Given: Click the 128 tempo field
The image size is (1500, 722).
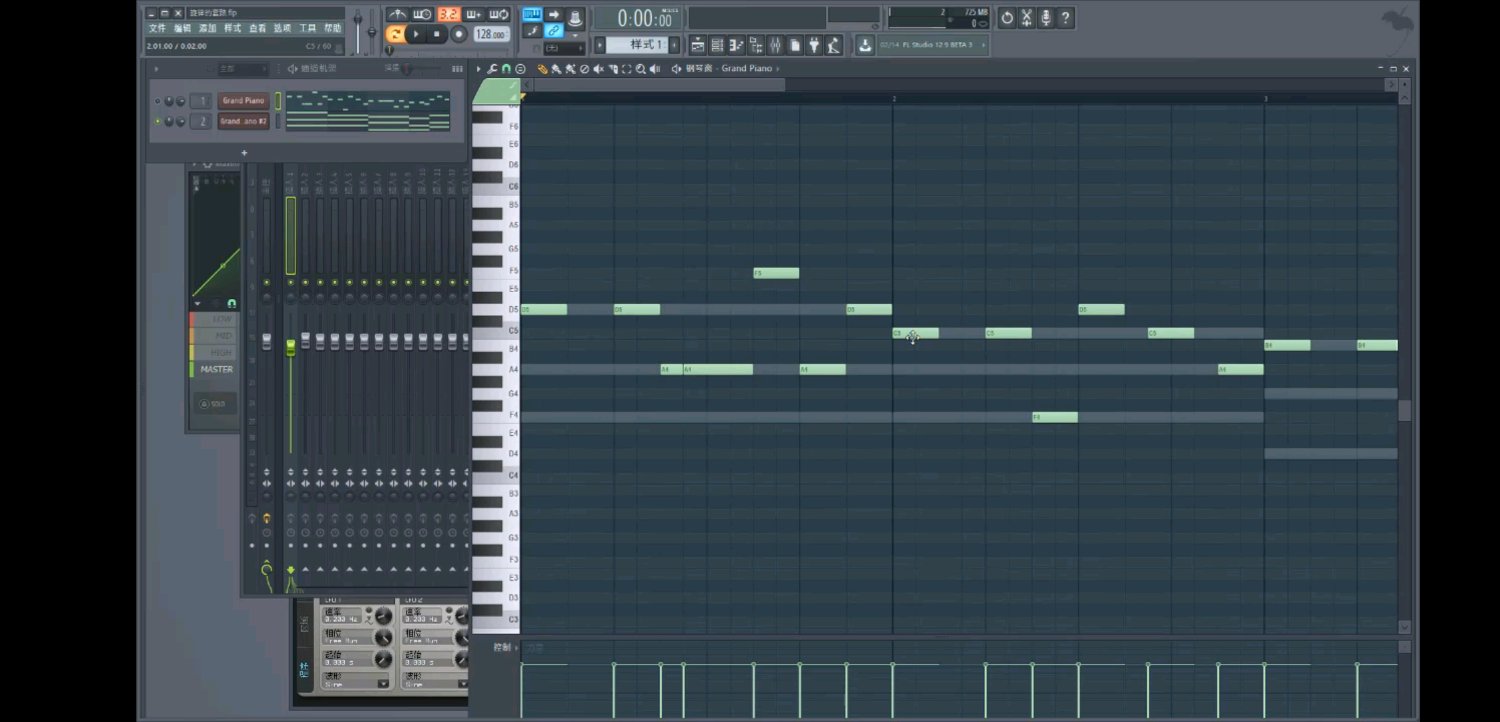Looking at the screenshot, I should pos(491,34).
